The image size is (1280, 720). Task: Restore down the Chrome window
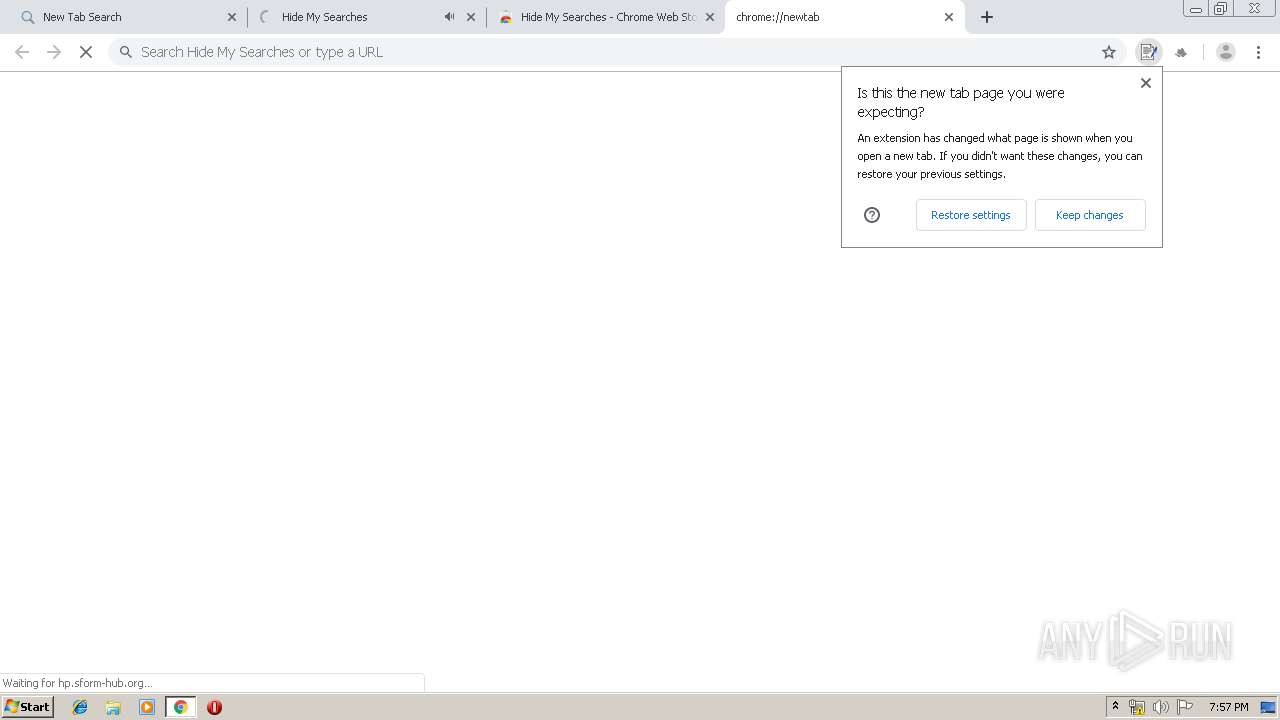coord(1221,9)
